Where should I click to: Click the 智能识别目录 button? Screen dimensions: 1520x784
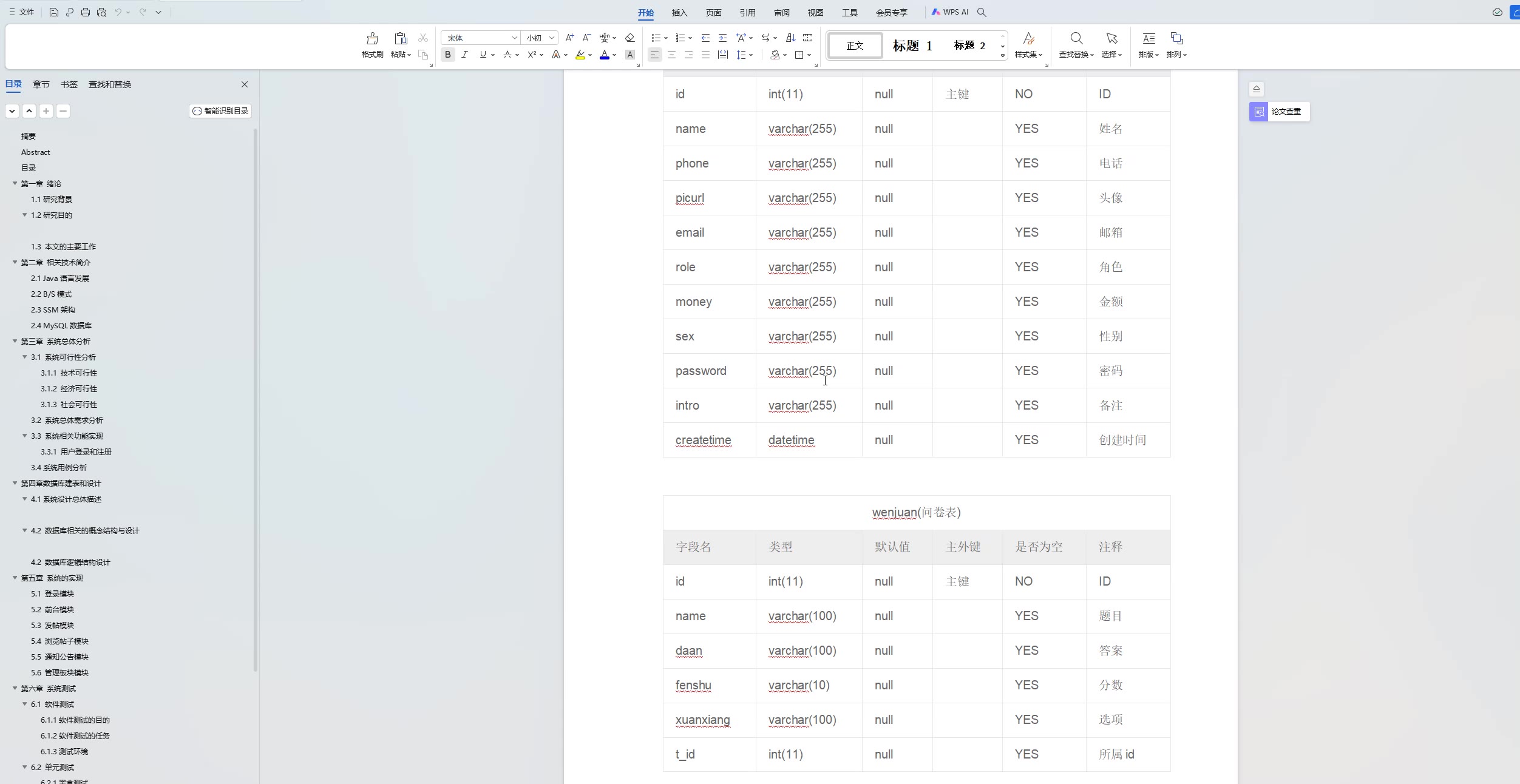tap(220, 111)
